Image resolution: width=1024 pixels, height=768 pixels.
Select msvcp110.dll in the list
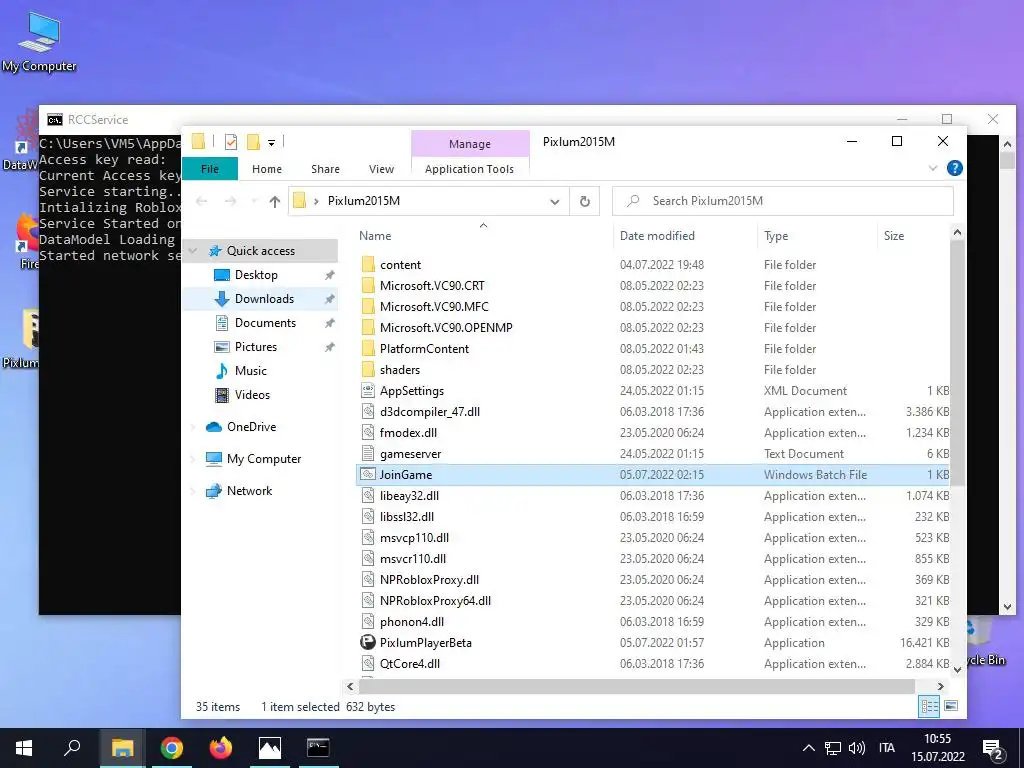click(x=414, y=537)
